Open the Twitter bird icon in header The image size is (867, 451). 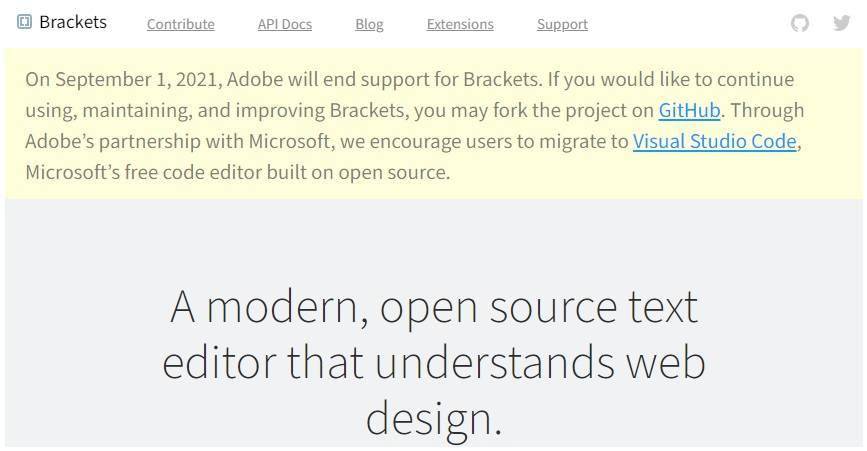(842, 23)
